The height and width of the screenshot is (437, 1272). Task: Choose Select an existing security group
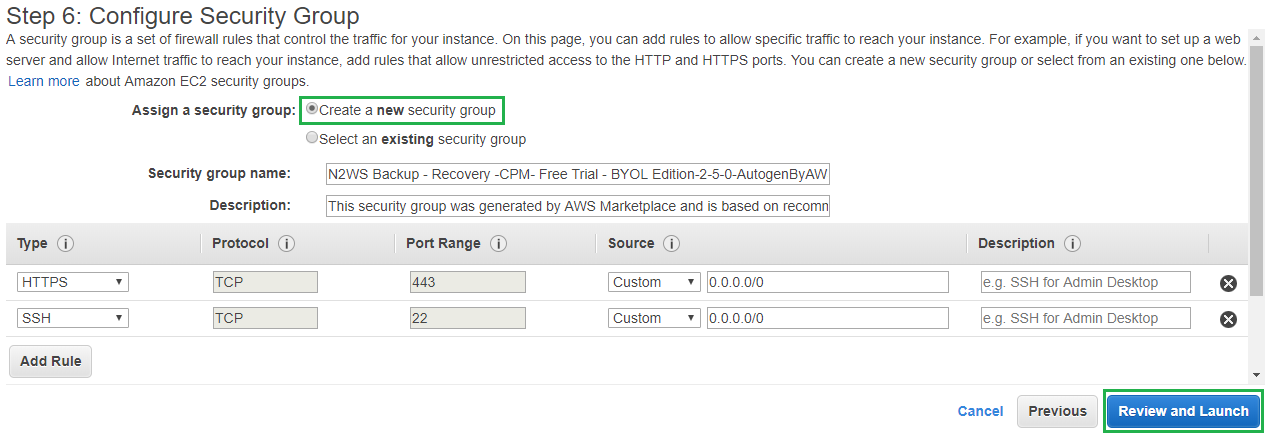(x=312, y=138)
